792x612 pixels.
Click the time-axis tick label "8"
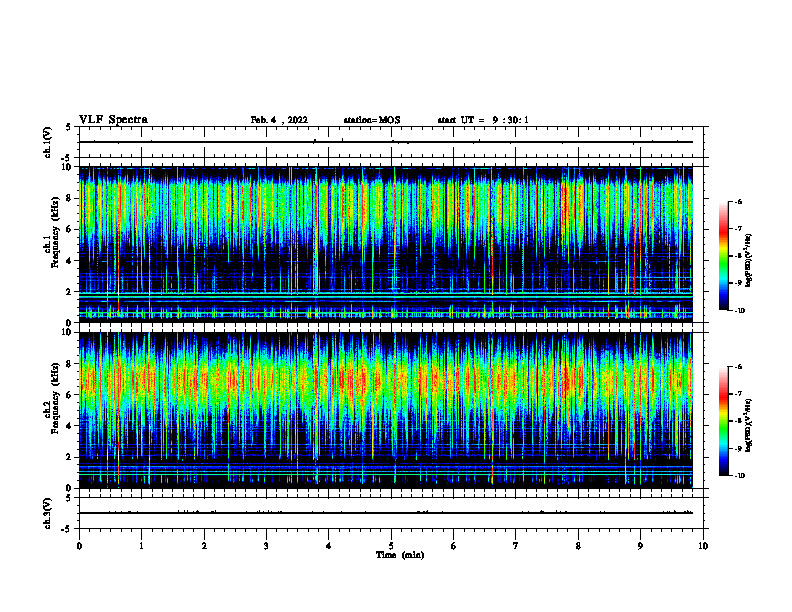pos(578,546)
